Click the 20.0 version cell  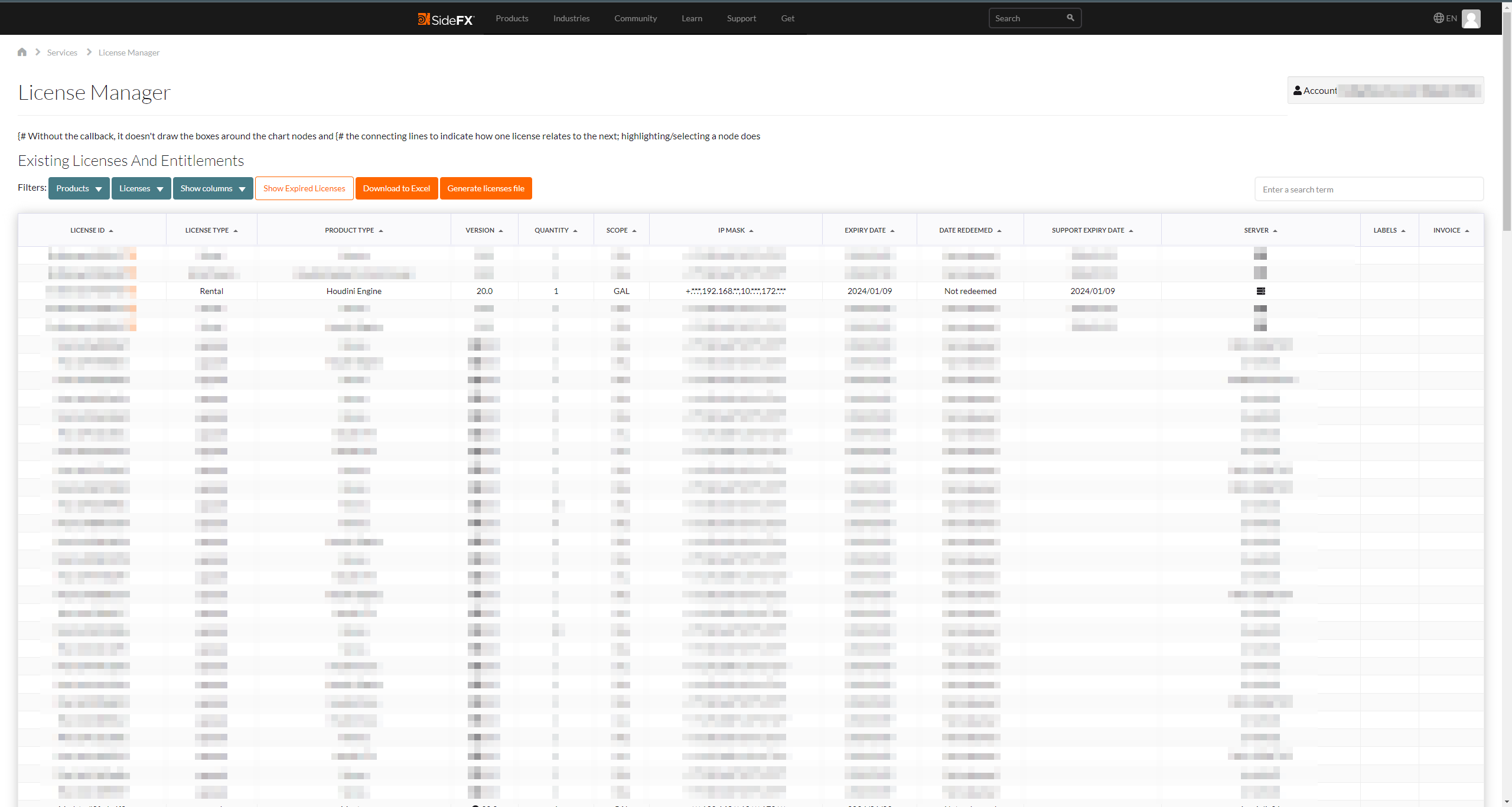point(484,291)
